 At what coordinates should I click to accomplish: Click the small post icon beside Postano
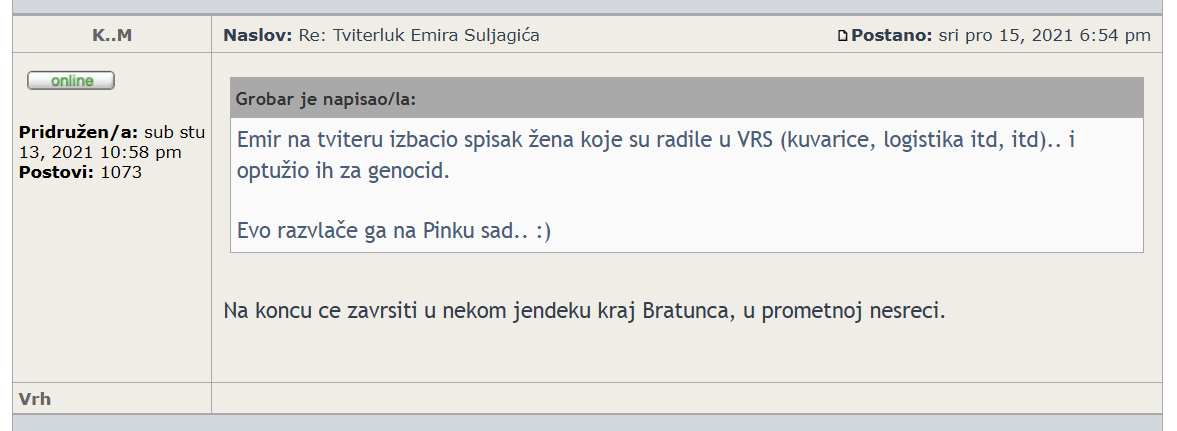(x=842, y=35)
